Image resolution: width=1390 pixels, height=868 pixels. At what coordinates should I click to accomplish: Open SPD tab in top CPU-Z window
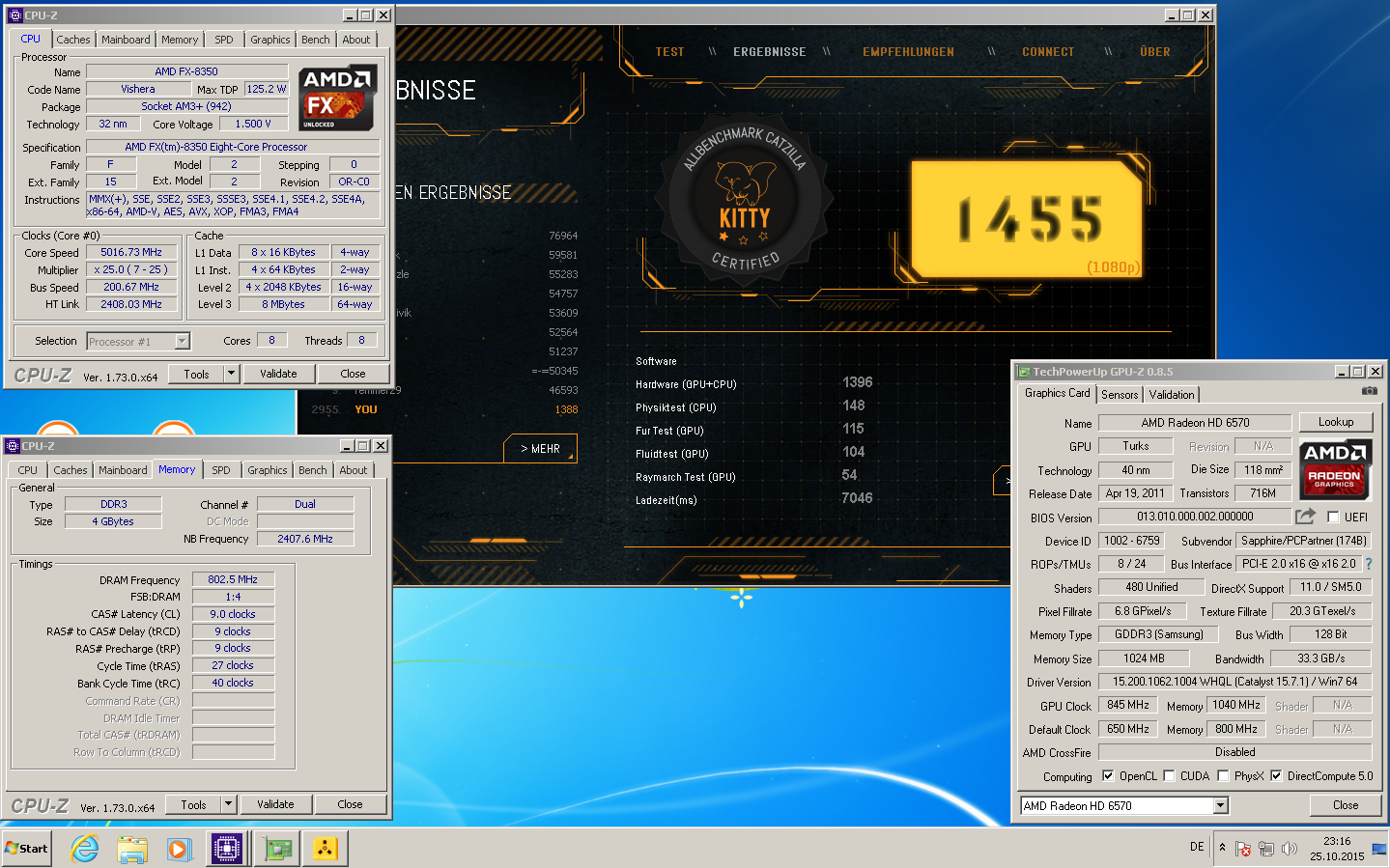coord(224,40)
